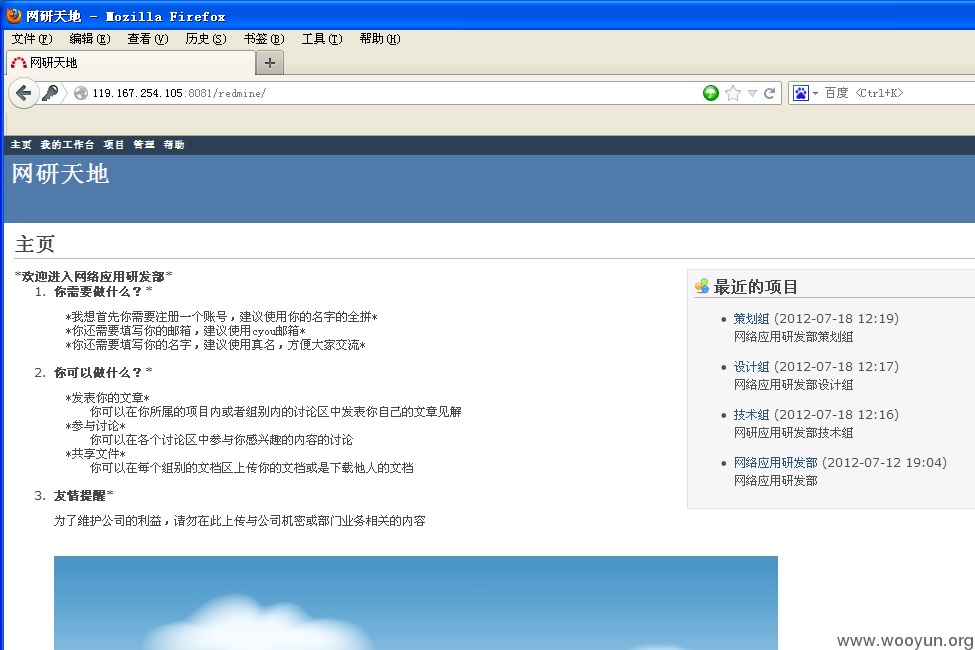The width and height of the screenshot is (975, 650).
Task: Open 我的工作台 in Redmine top menu
Action: 67,145
